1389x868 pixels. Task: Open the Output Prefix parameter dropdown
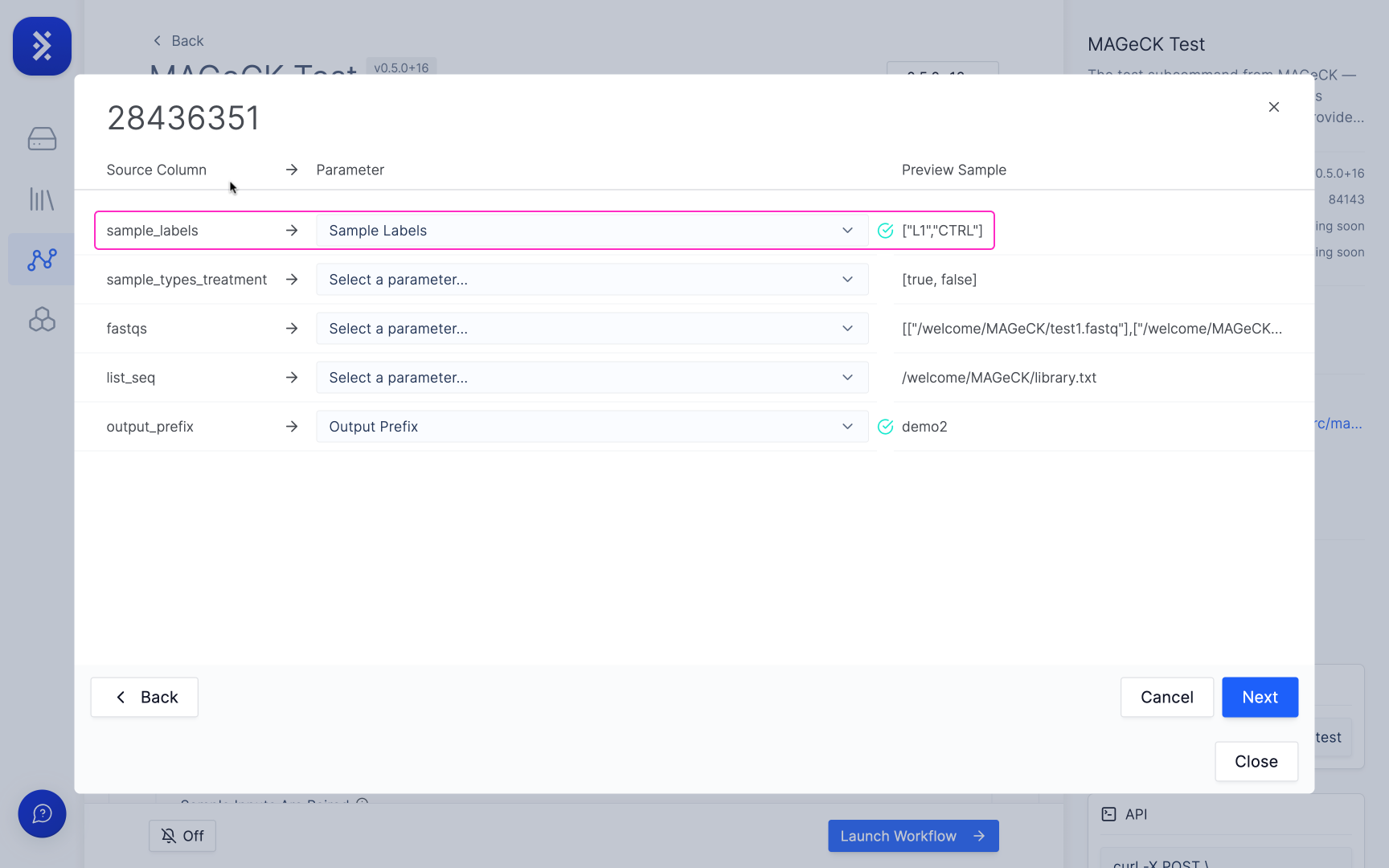592,427
